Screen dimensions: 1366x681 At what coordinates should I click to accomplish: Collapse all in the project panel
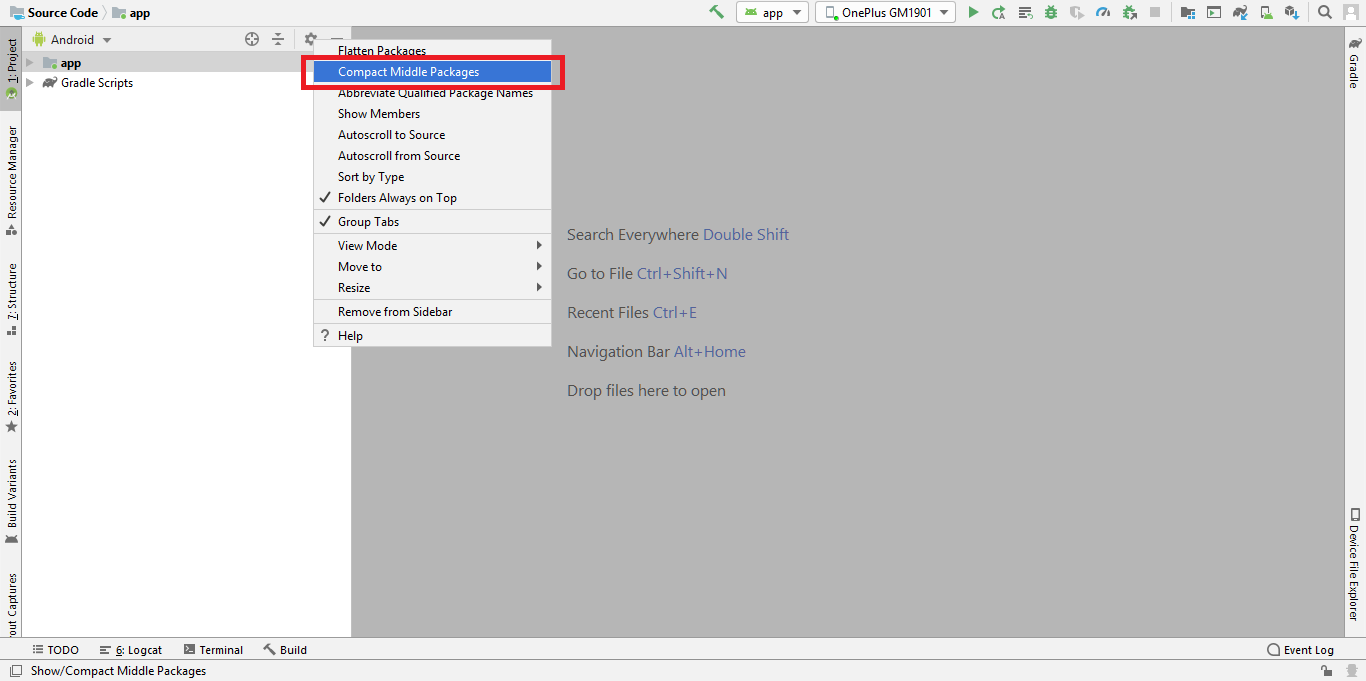pos(278,39)
